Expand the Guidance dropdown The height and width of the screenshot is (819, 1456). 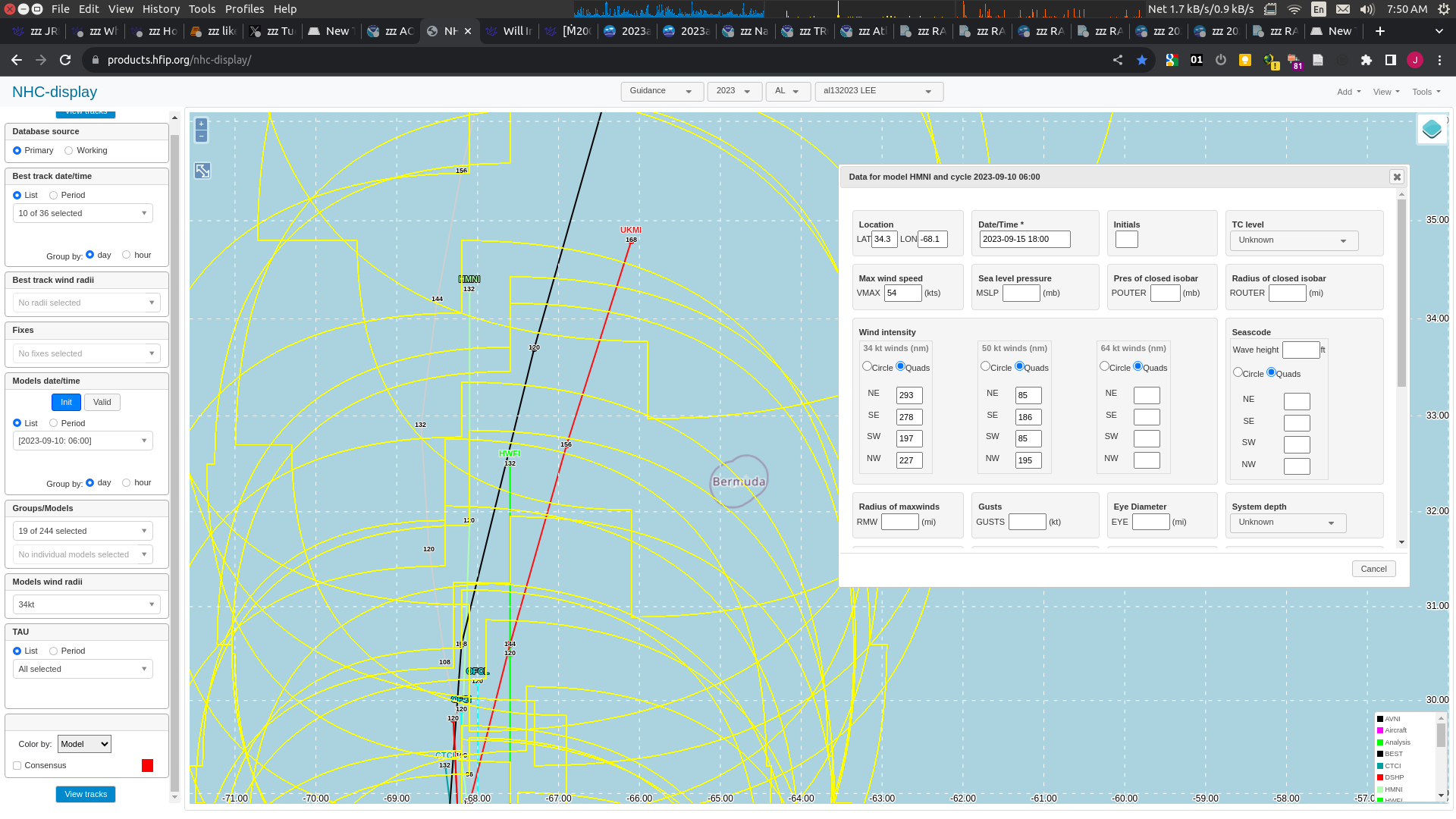(662, 91)
